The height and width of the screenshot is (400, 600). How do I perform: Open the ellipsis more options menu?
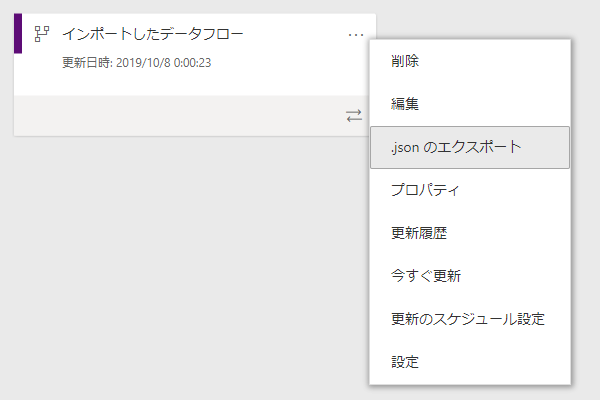click(355, 35)
